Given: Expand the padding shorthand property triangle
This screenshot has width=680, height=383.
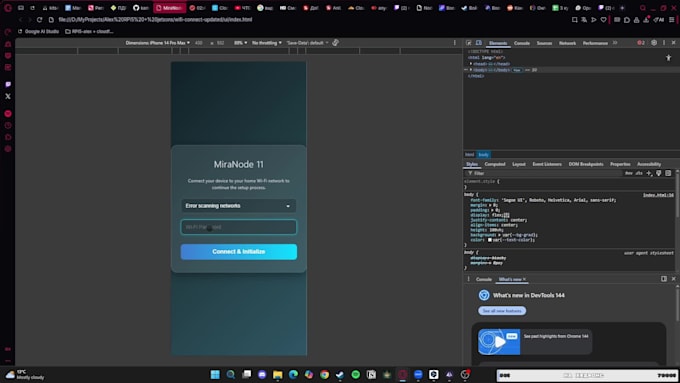Looking at the screenshot, I should (x=492, y=210).
